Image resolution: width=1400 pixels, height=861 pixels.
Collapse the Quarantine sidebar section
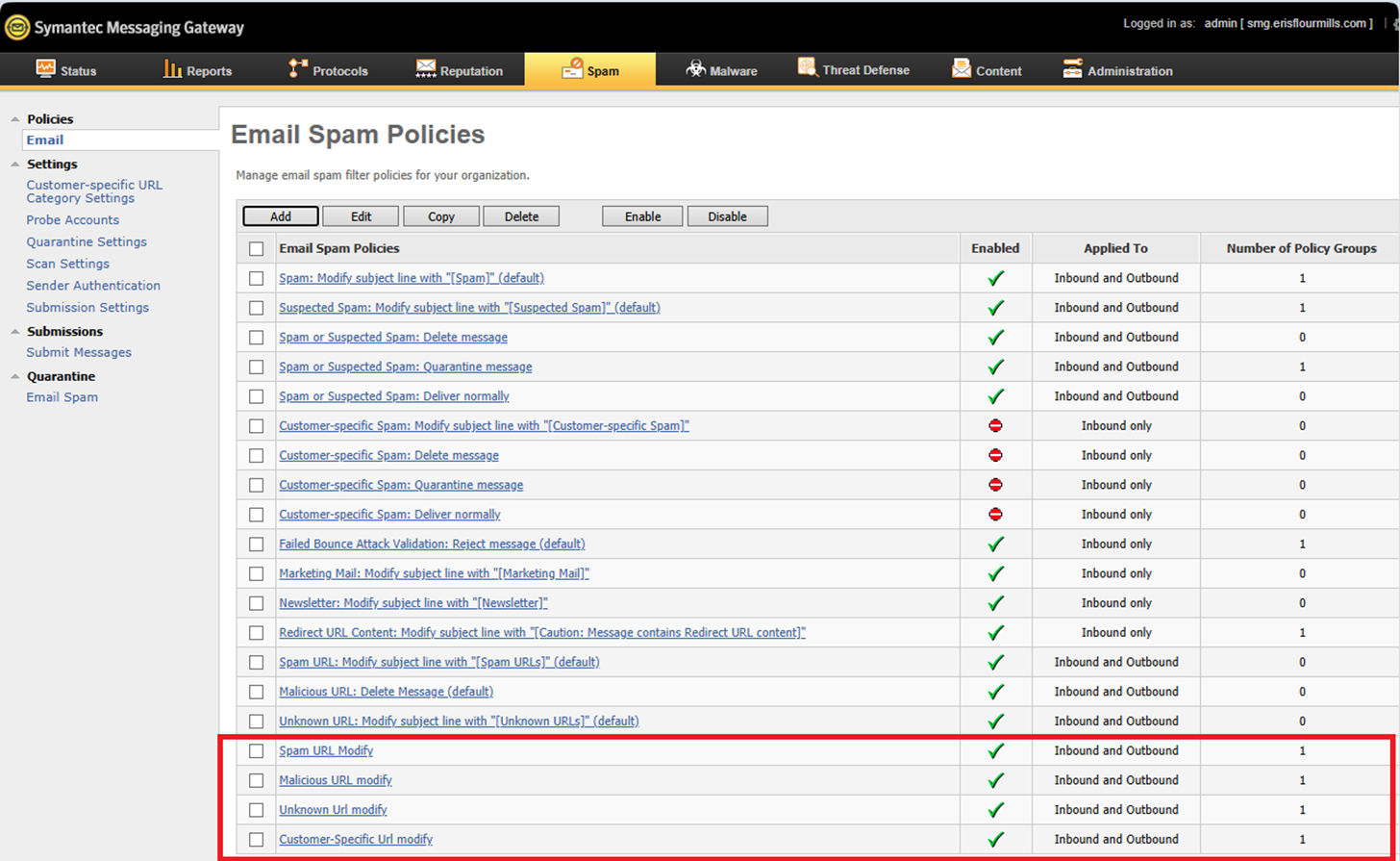point(13,377)
